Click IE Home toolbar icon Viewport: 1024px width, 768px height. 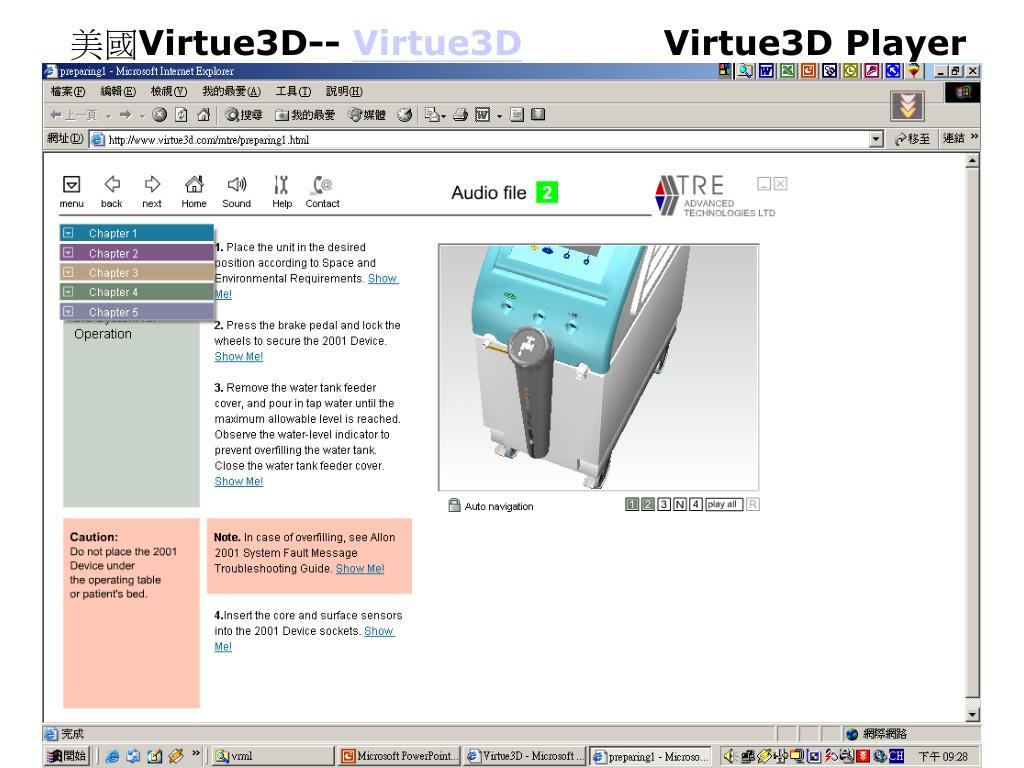coord(204,115)
